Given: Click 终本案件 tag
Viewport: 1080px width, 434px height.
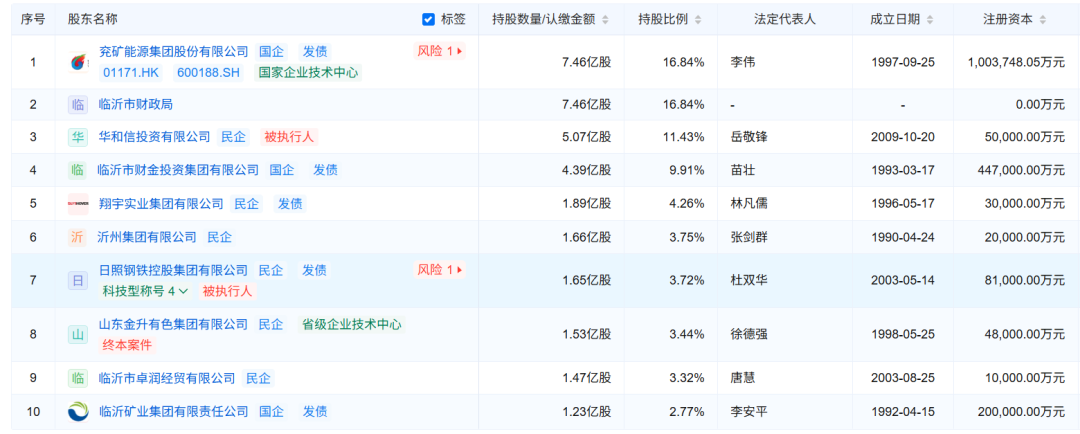Looking at the screenshot, I should (x=127, y=345).
